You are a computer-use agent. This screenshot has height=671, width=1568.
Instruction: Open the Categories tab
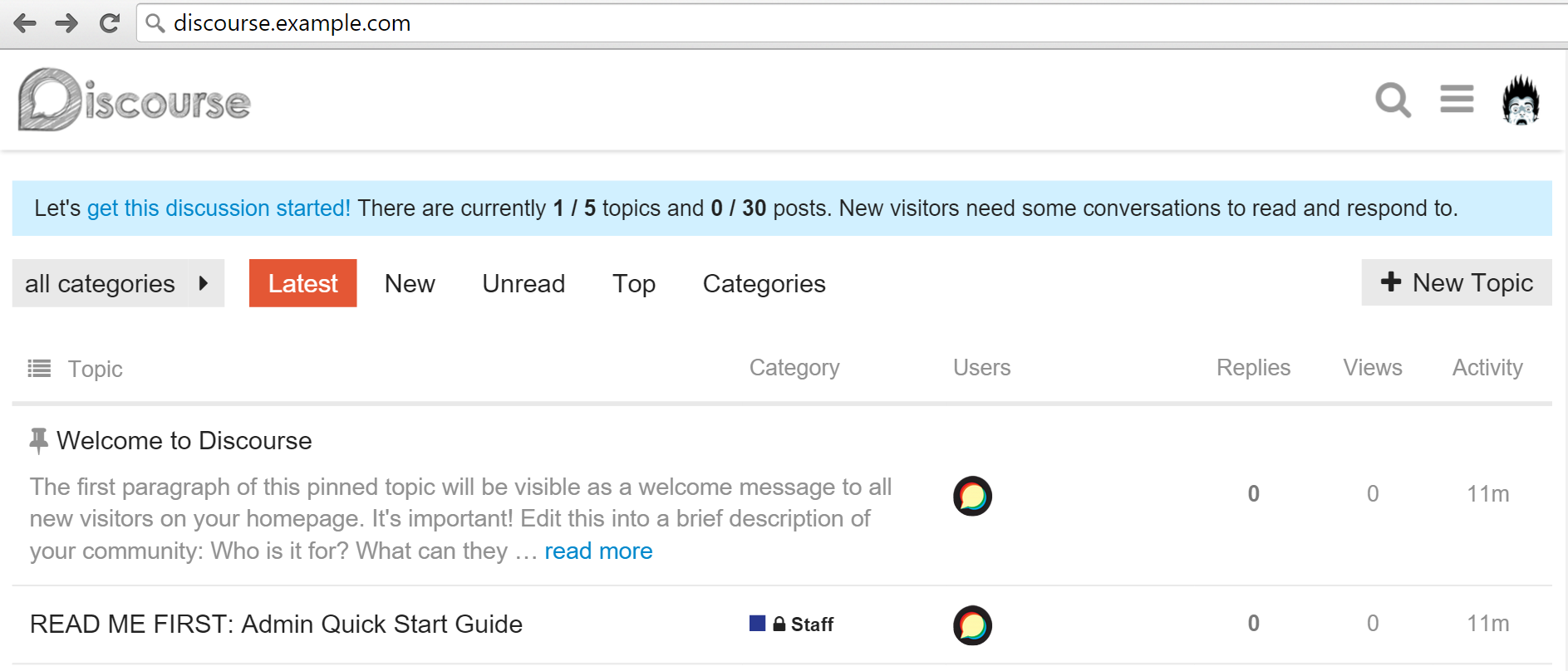(764, 283)
